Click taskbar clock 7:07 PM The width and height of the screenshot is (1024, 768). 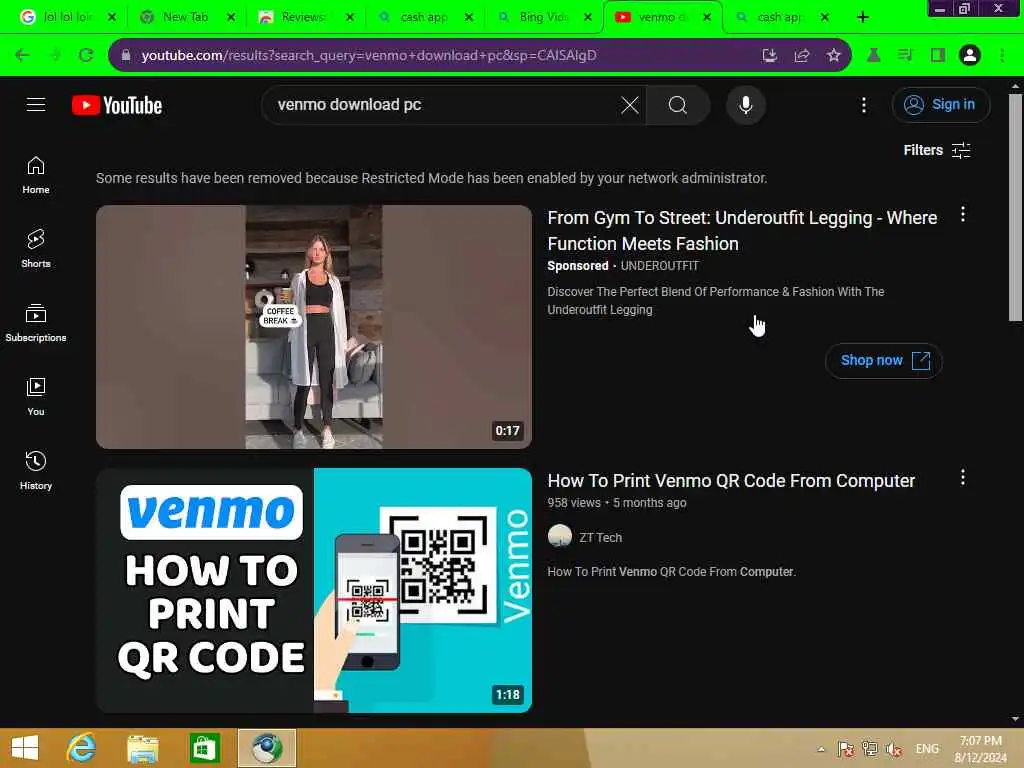point(981,749)
